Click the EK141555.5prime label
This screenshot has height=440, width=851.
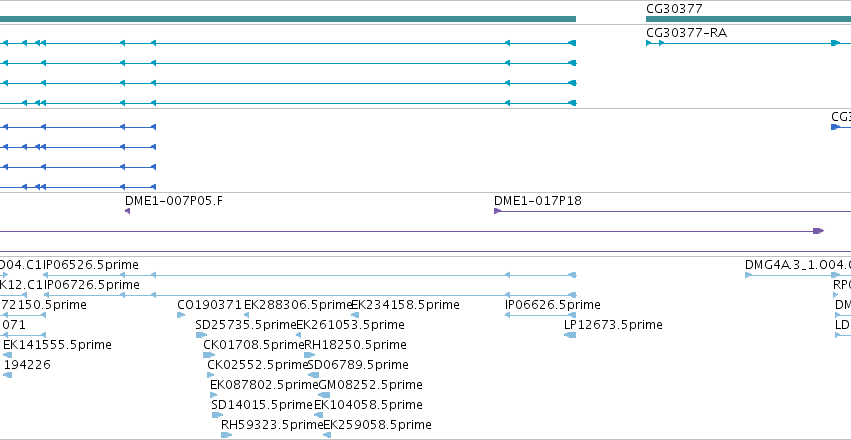(x=57, y=345)
